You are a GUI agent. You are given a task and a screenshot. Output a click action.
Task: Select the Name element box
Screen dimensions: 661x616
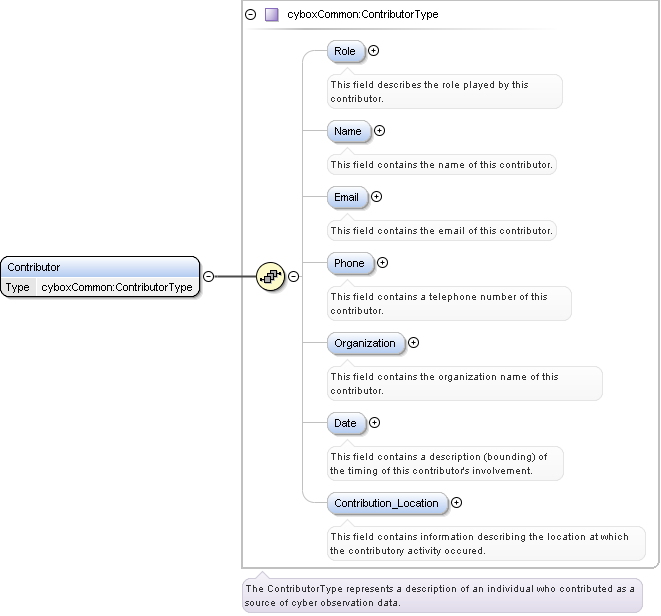pyautogui.click(x=348, y=131)
